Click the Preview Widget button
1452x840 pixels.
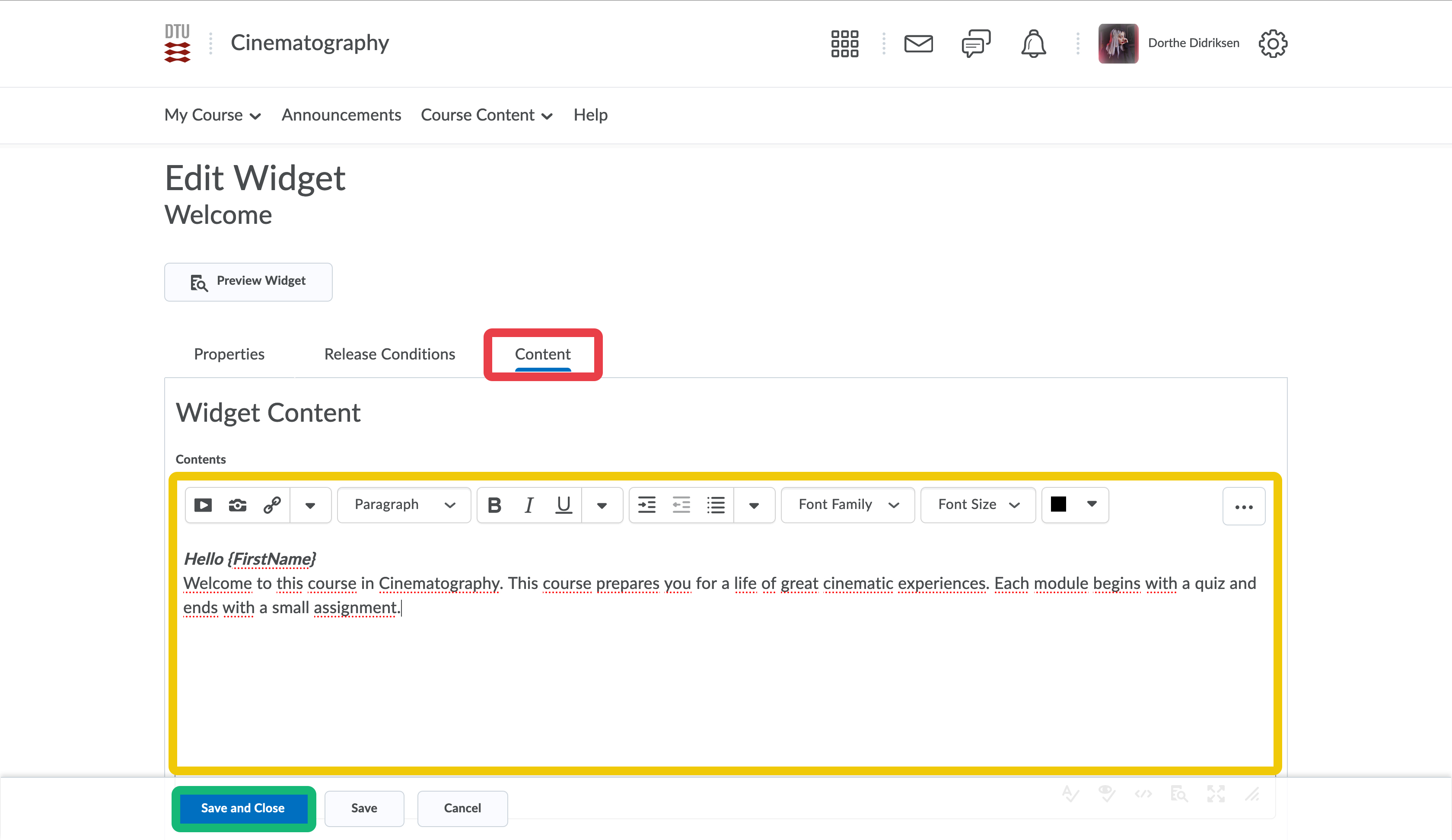coord(248,282)
